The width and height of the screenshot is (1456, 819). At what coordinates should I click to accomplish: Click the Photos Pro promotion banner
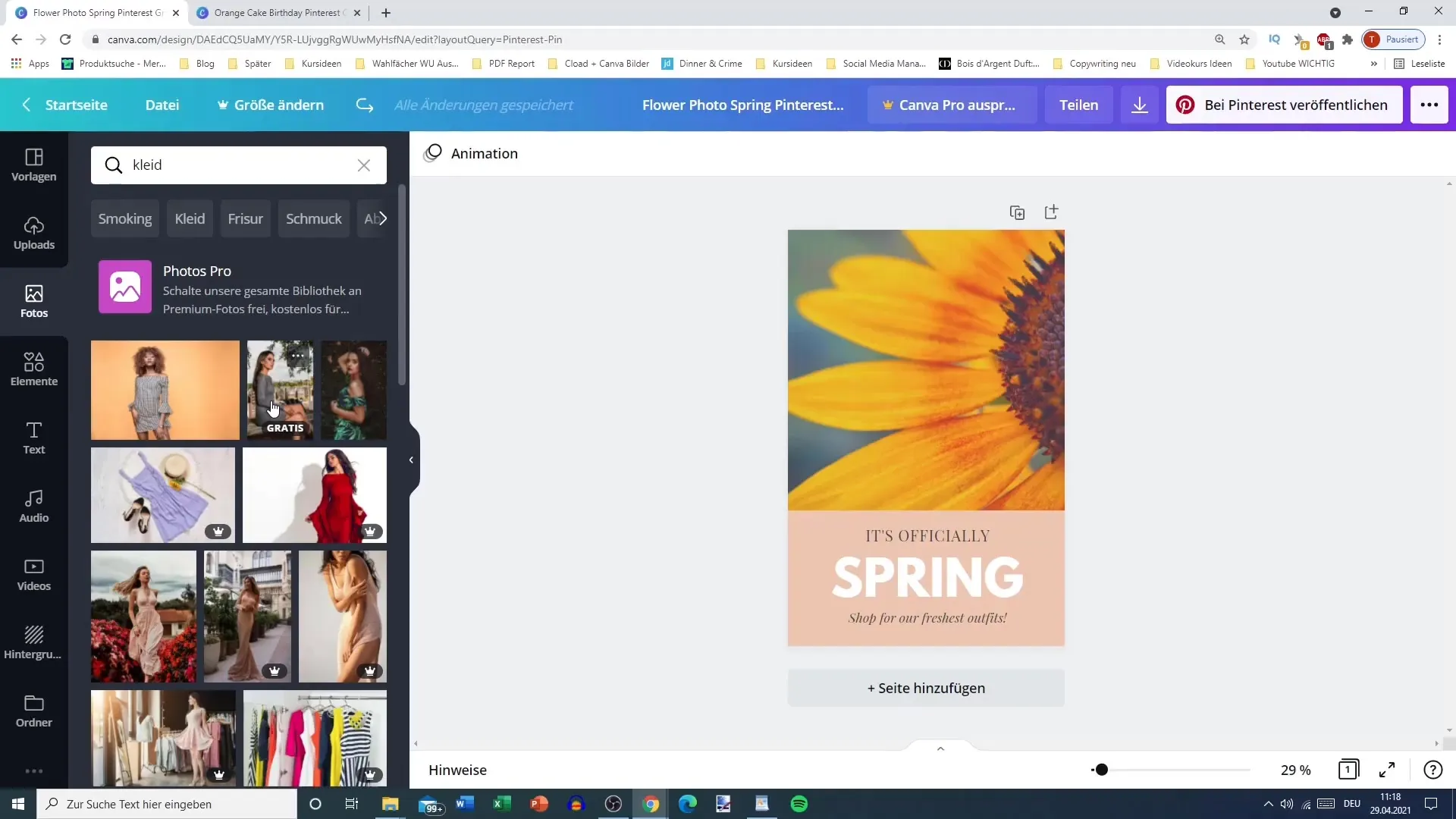[239, 289]
